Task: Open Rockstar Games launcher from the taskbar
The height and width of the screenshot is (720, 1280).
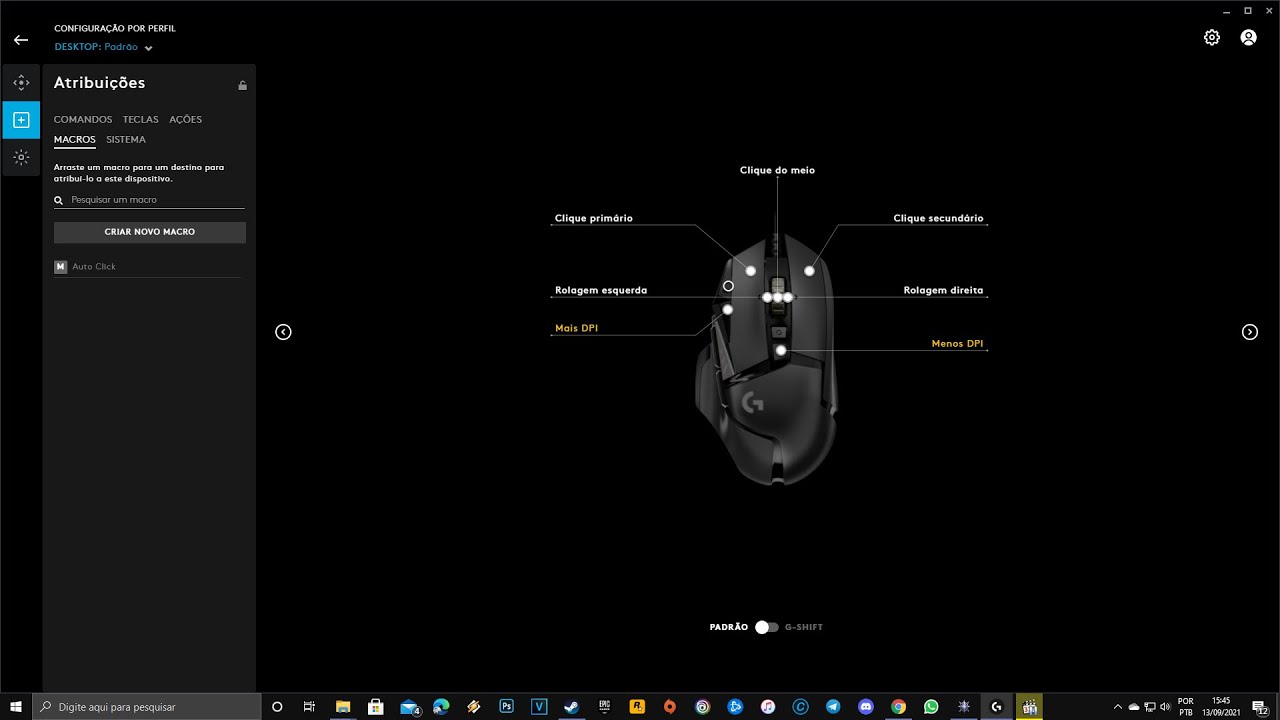Action: pos(636,706)
